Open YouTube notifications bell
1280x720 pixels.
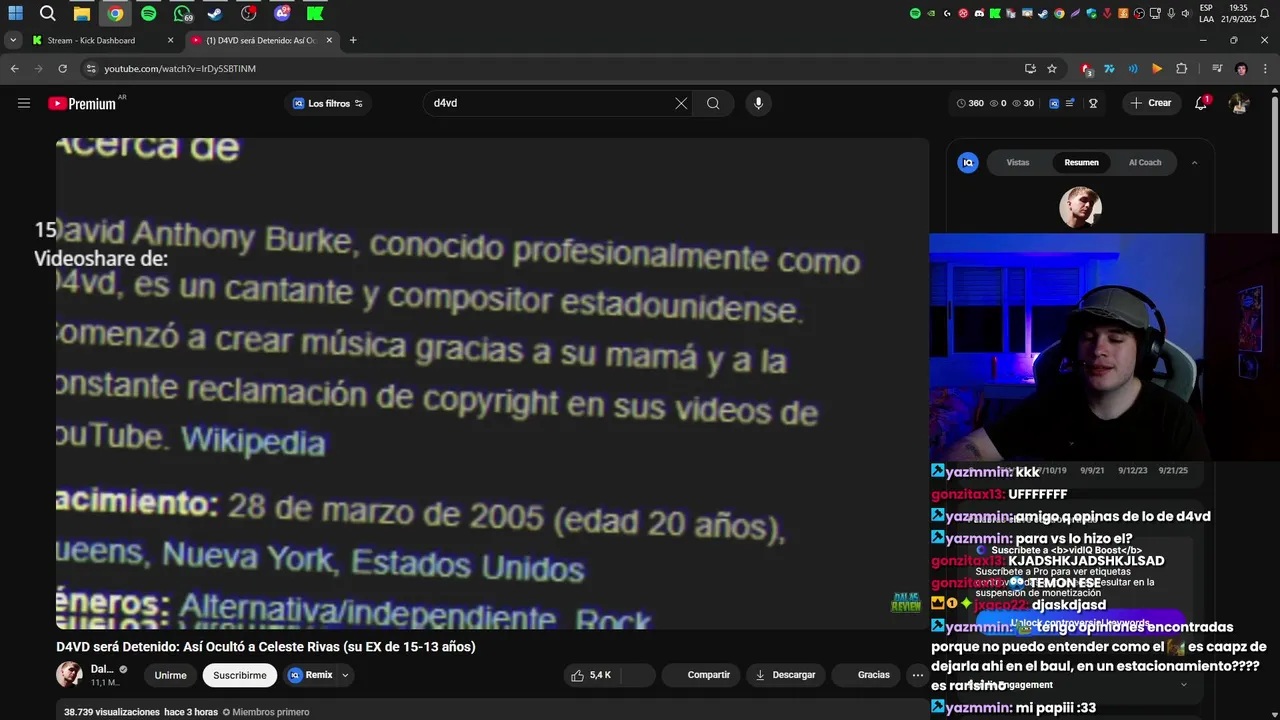click(x=1201, y=103)
